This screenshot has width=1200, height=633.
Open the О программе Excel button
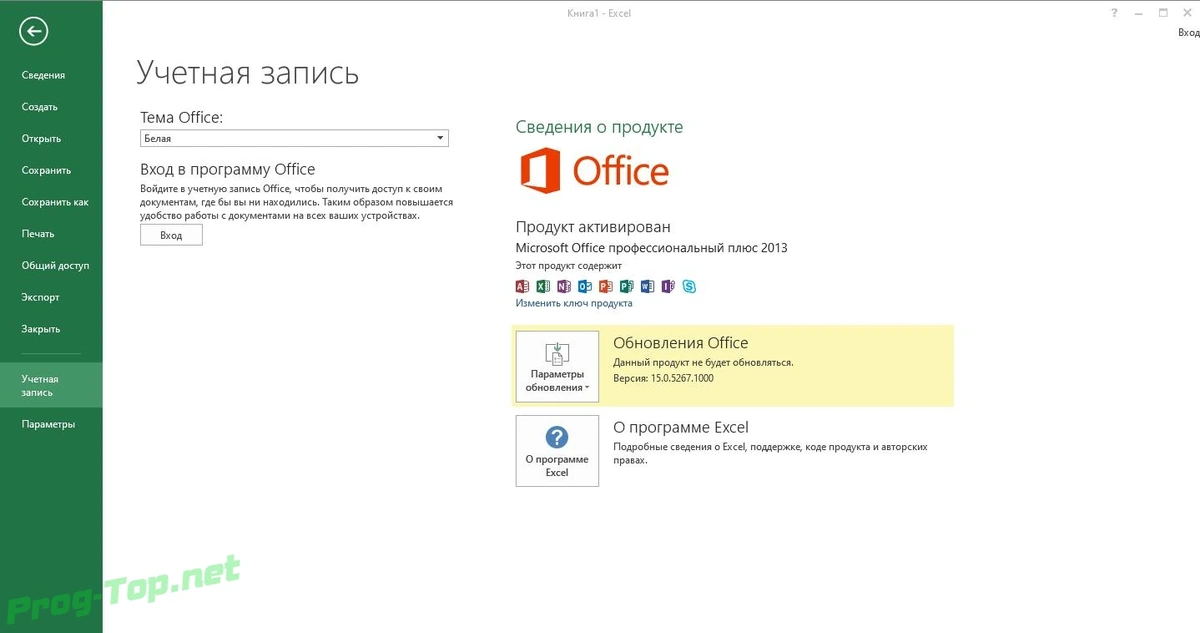pos(557,451)
